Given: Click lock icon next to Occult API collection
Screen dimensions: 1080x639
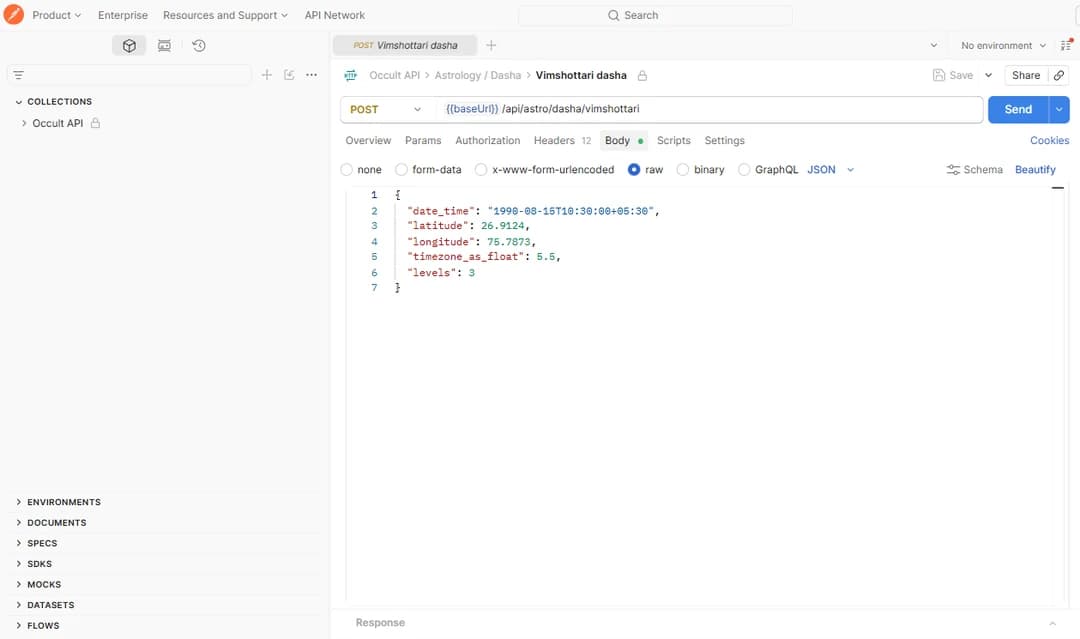Looking at the screenshot, I should pos(96,123).
